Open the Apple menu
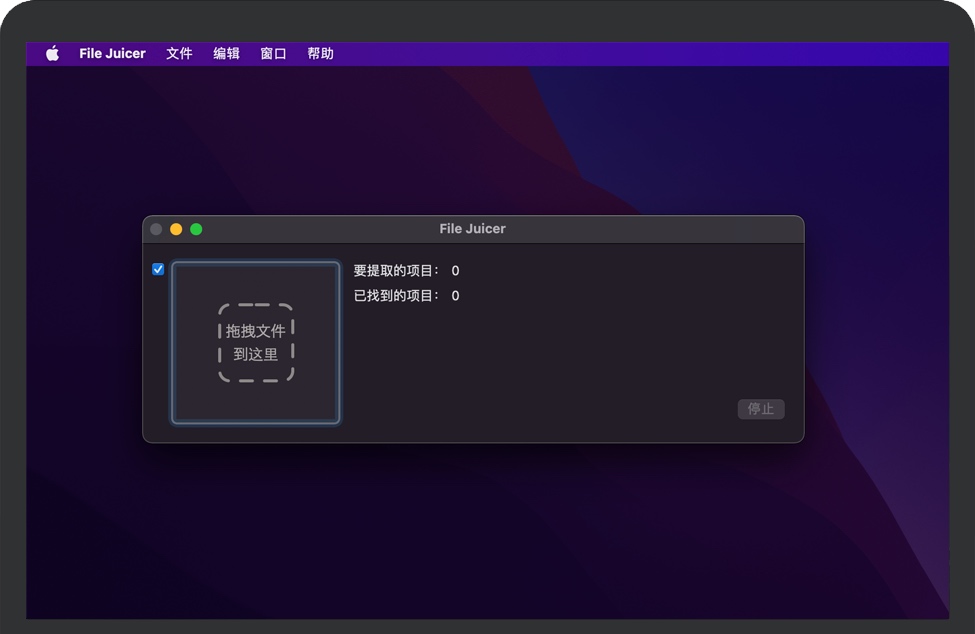Image resolution: width=975 pixels, height=634 pixels. tap(52, 54)
